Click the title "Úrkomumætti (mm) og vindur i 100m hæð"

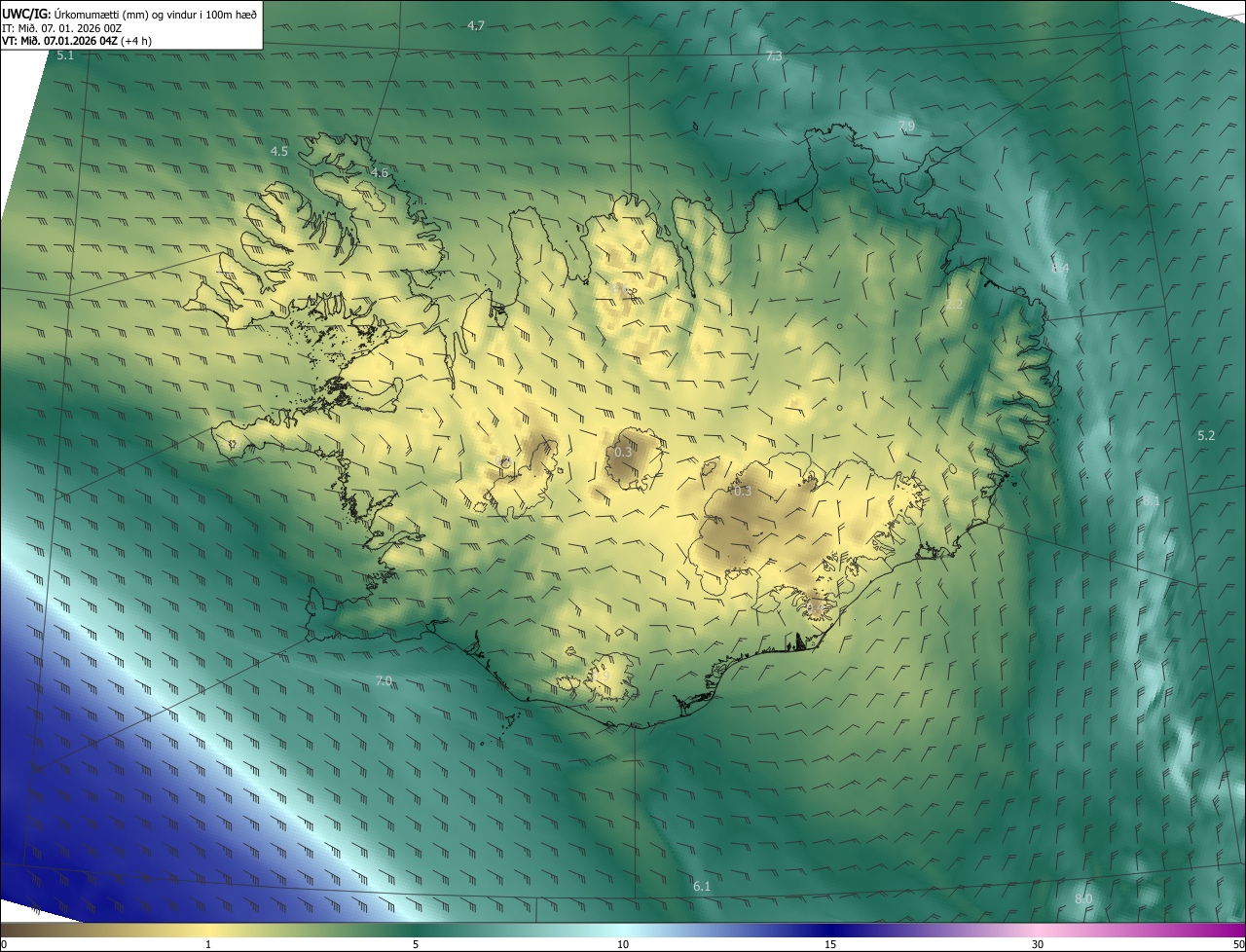157,13
